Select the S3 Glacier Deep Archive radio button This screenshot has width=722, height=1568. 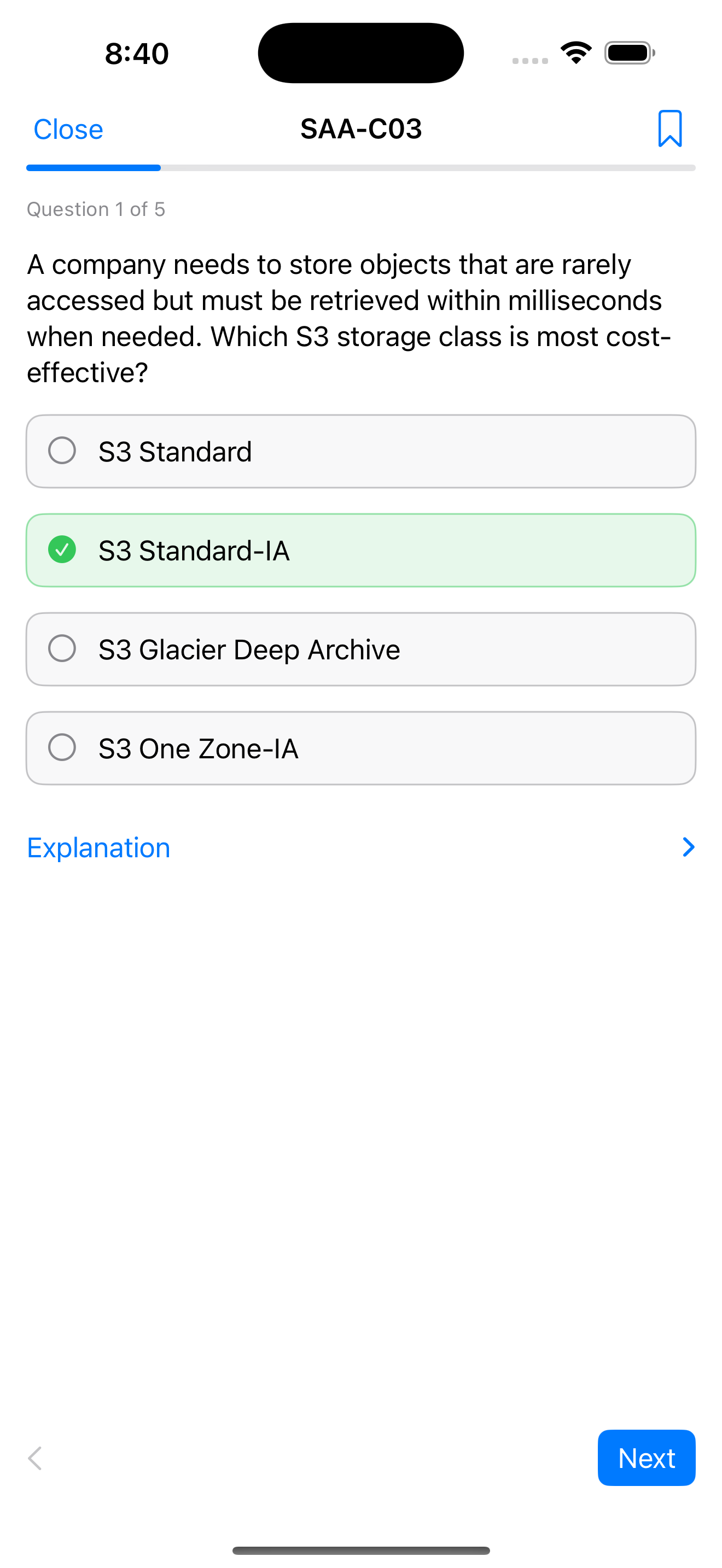(62, 648)
